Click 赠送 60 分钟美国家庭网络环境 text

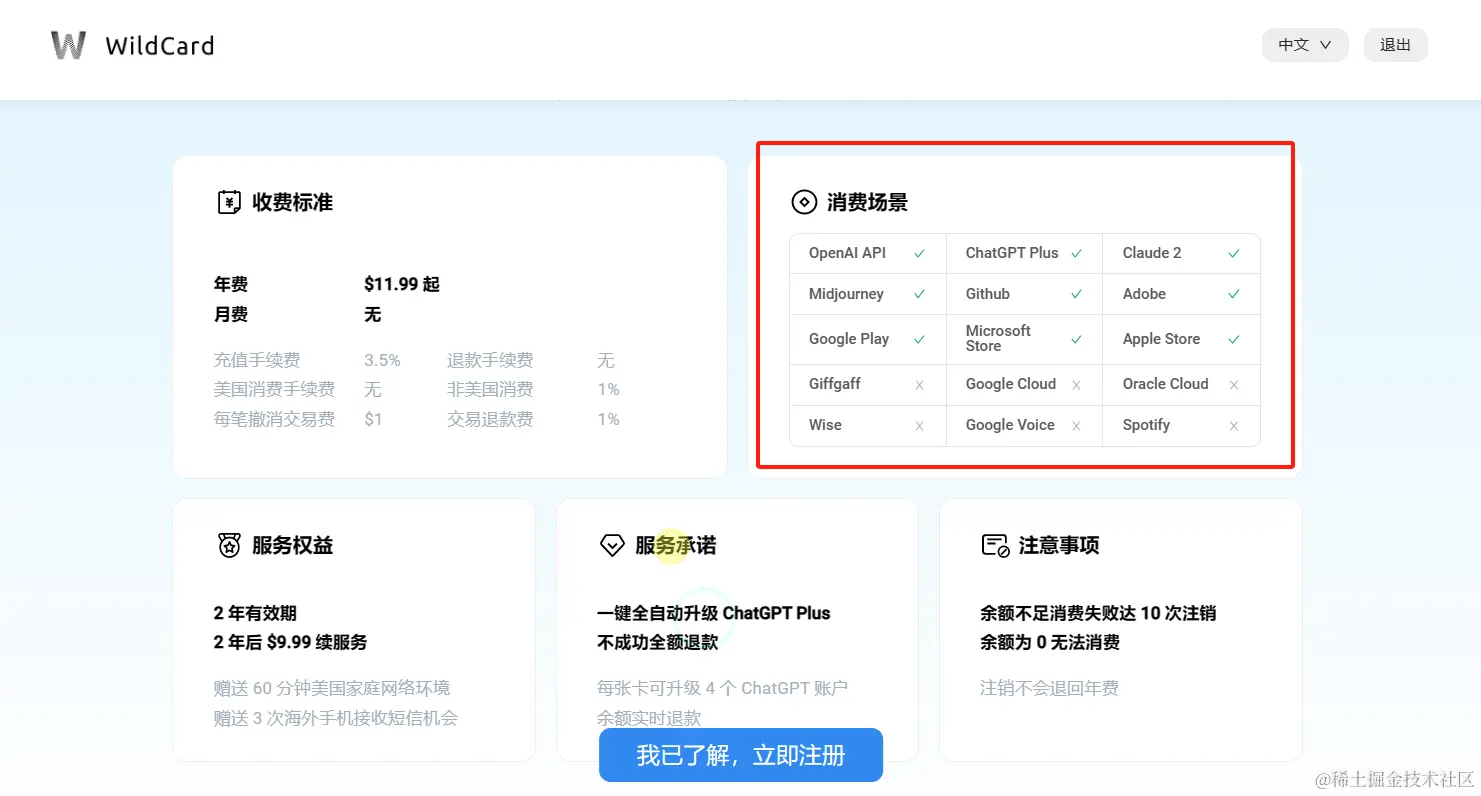tap(332, 689)
